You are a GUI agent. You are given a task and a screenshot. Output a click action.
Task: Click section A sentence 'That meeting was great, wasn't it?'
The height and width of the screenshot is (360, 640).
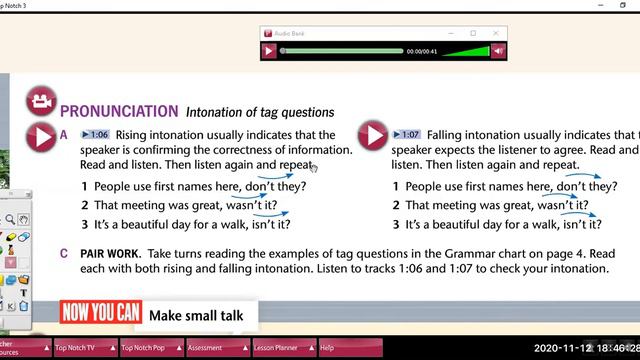tap(186, 205)
